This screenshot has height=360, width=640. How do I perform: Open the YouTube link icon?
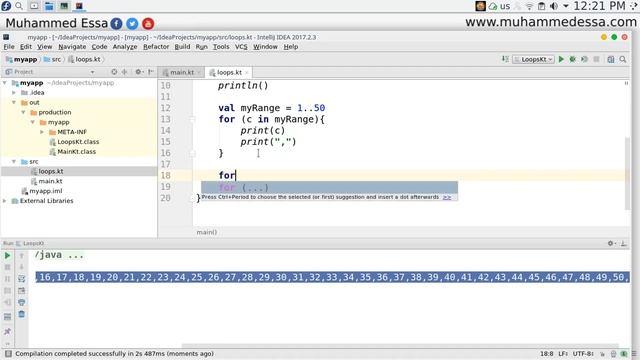(x=148, y=24)
